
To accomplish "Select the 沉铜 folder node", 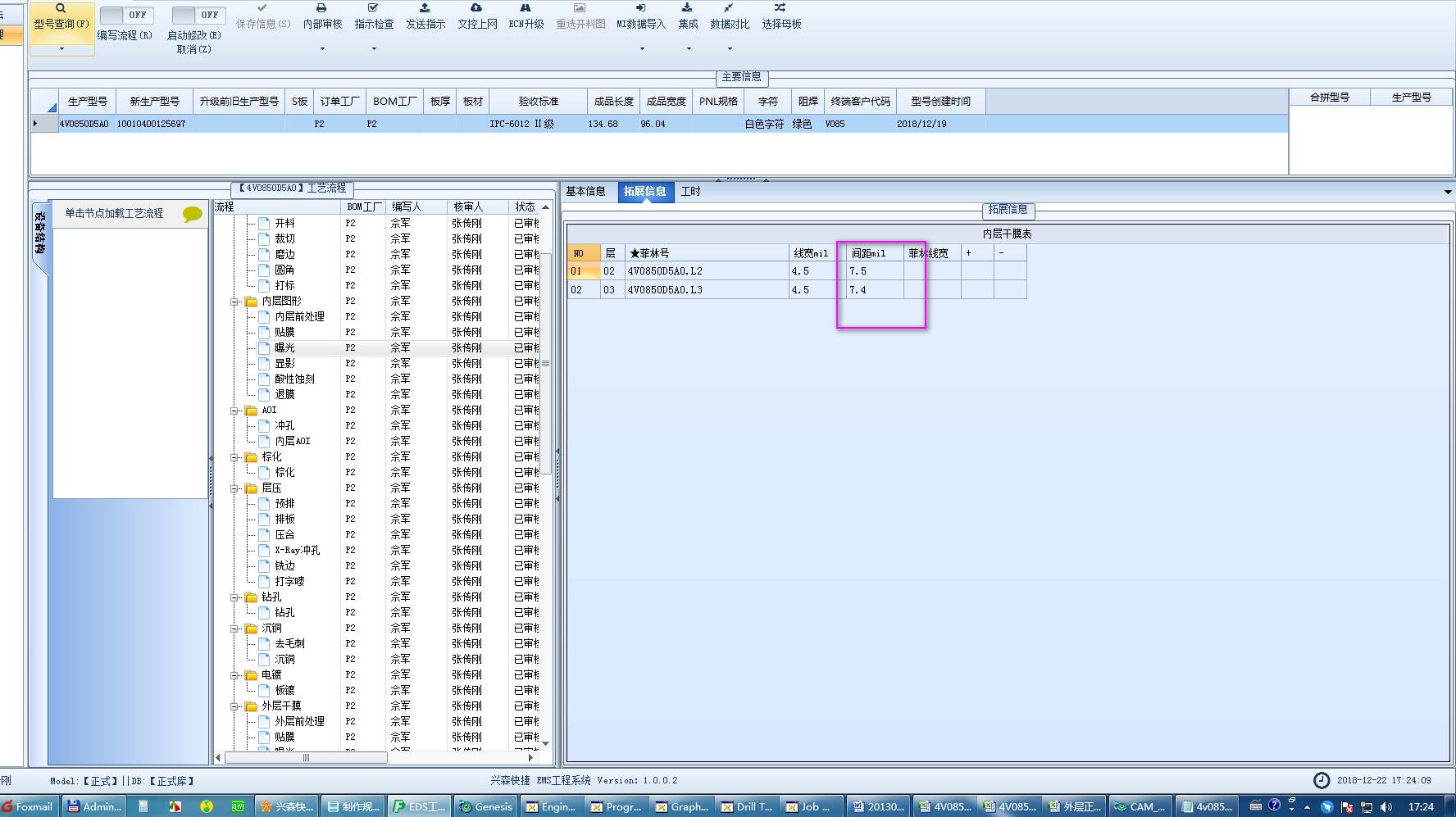I will pyautogui.click(x=271, y=629).
